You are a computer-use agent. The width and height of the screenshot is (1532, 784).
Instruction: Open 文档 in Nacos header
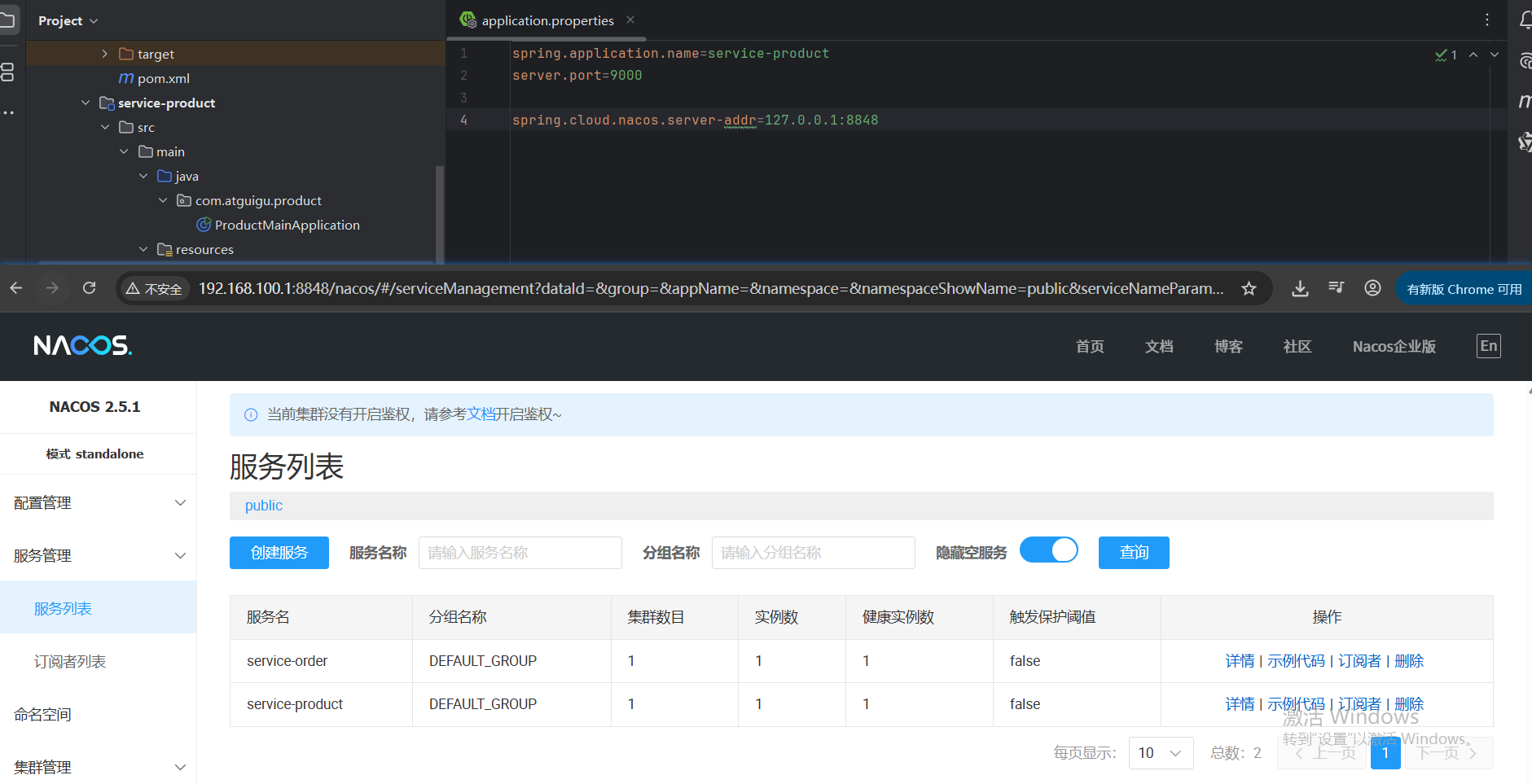tap(1159, 347)
